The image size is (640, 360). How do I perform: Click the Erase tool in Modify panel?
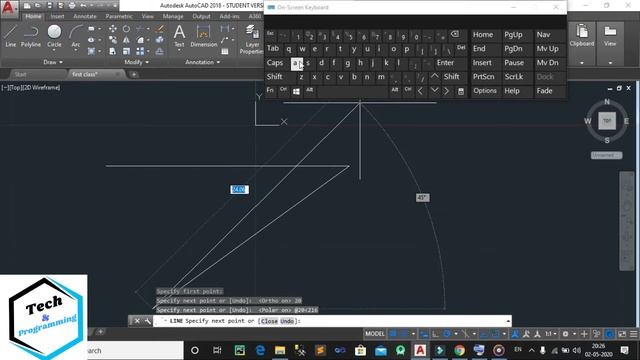(160, 29)
